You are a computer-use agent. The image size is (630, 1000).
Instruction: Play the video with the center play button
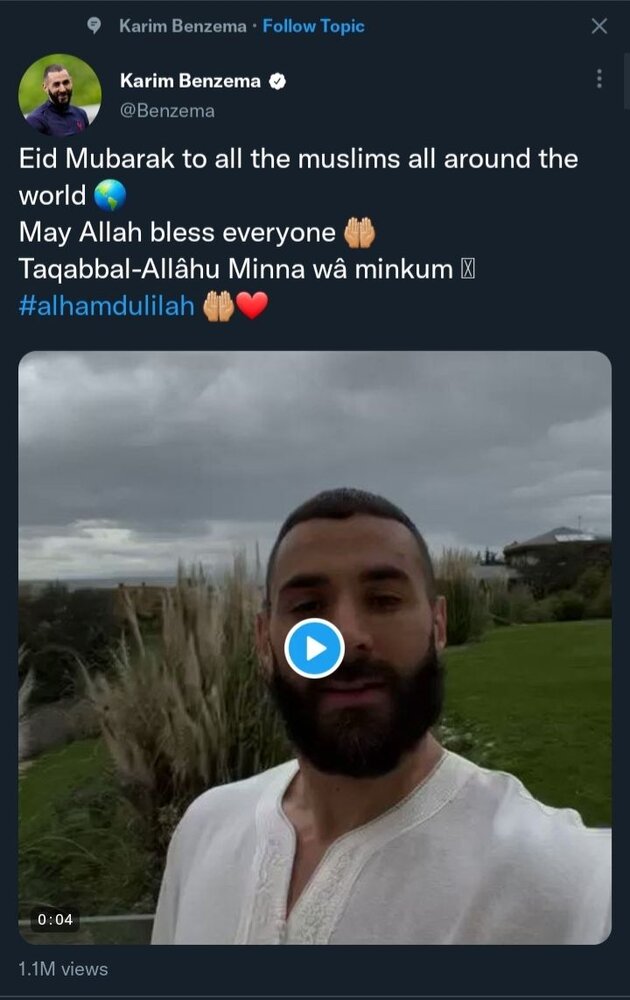pos(314,648)
